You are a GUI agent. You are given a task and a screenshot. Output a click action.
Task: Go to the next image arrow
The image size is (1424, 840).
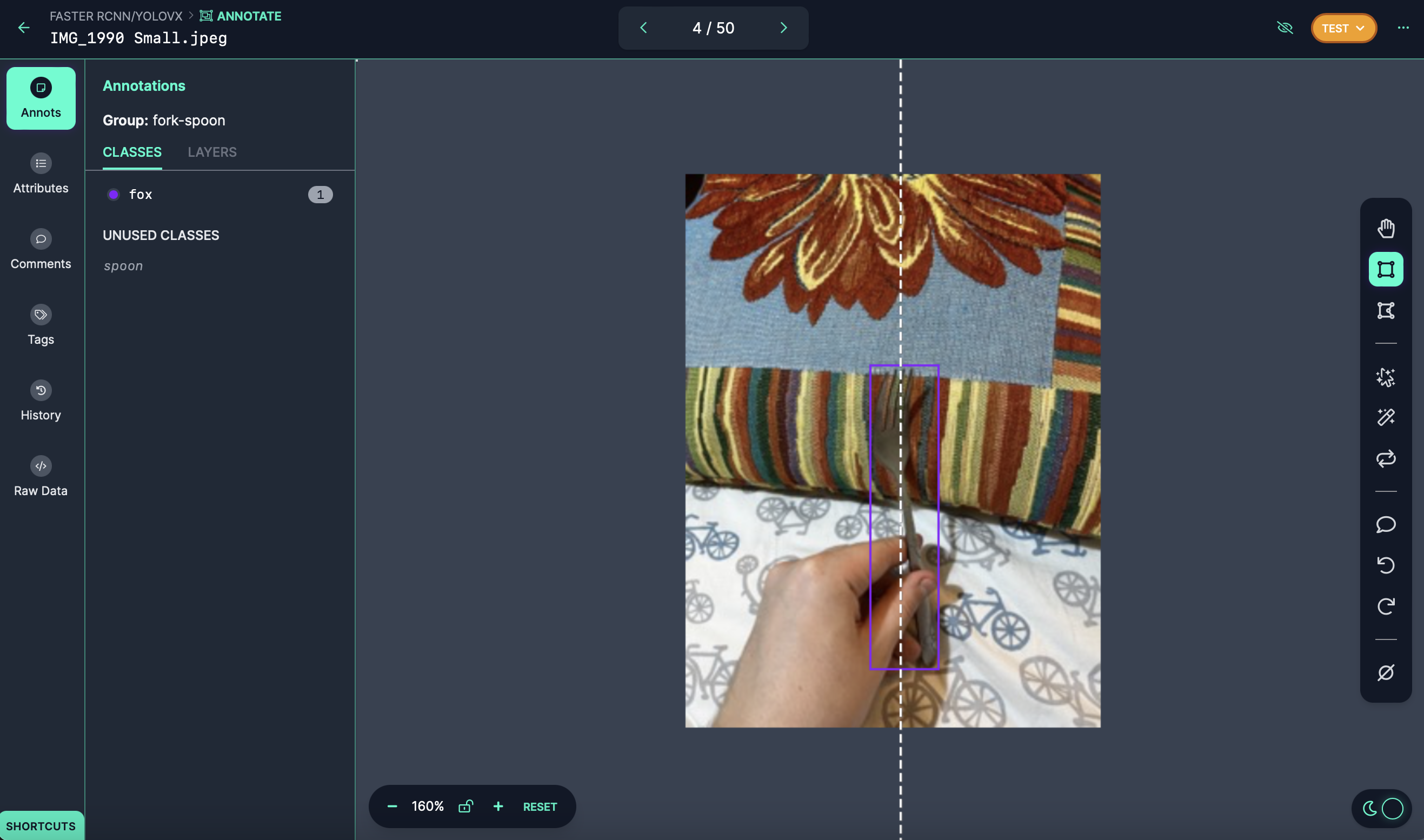783,28
